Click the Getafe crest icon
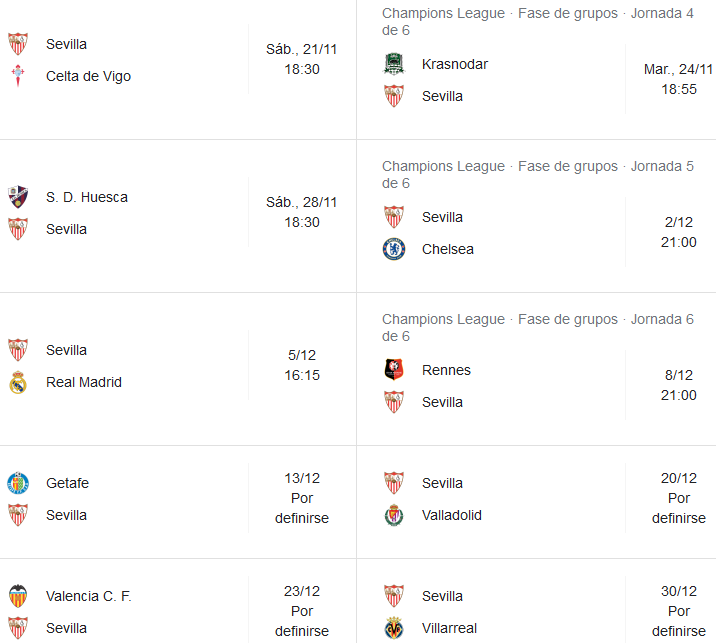716x643 pixels. click(x=18, y=483)
